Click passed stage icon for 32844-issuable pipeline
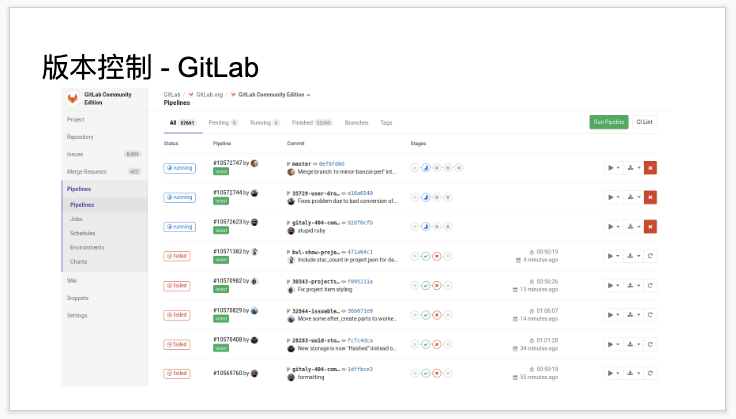This screenshot has height=419, width=736. (426, 315)
